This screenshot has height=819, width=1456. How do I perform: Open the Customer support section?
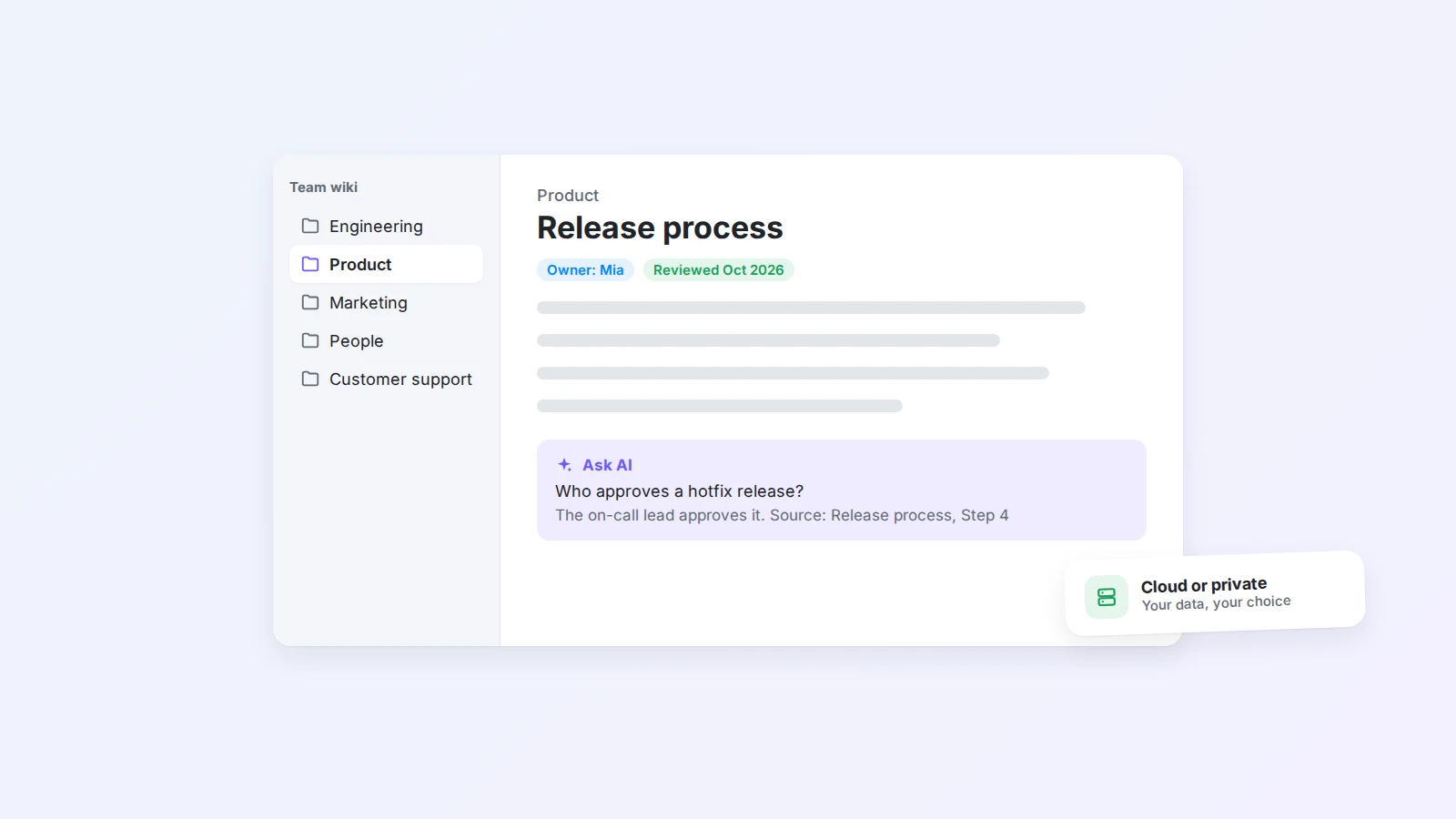(386, 379)
